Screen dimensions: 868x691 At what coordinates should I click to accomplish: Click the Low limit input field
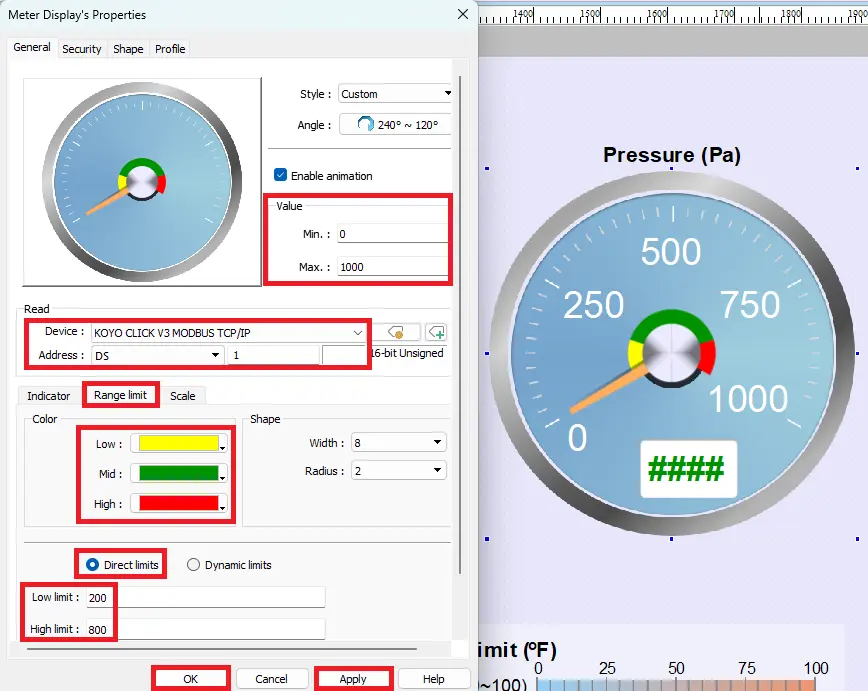pos(200,597)
